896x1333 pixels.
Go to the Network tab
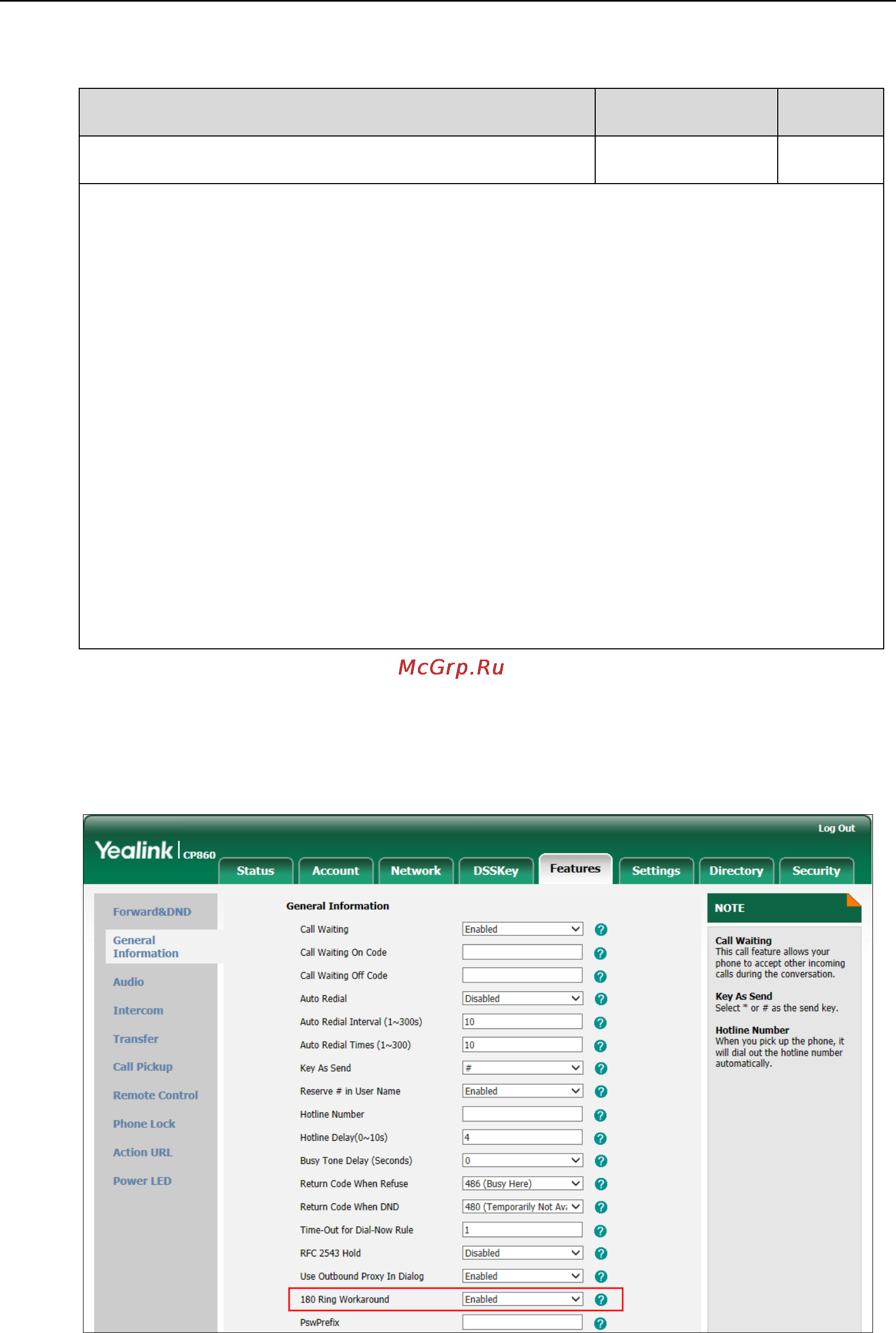[415, 871]
